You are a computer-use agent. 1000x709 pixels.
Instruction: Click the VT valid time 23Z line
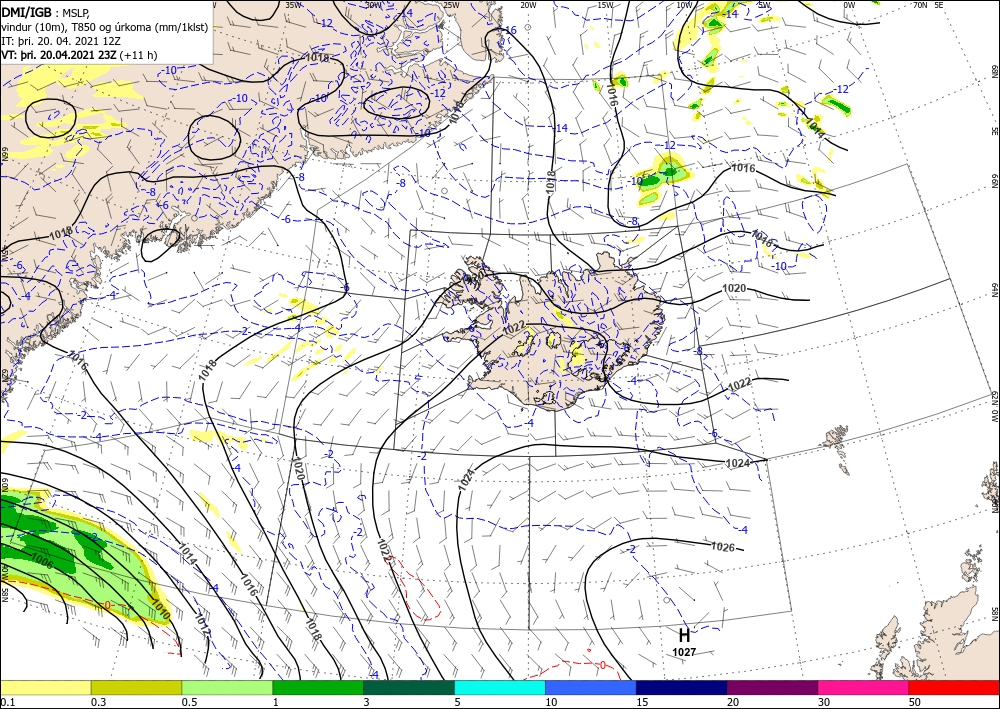79,55
